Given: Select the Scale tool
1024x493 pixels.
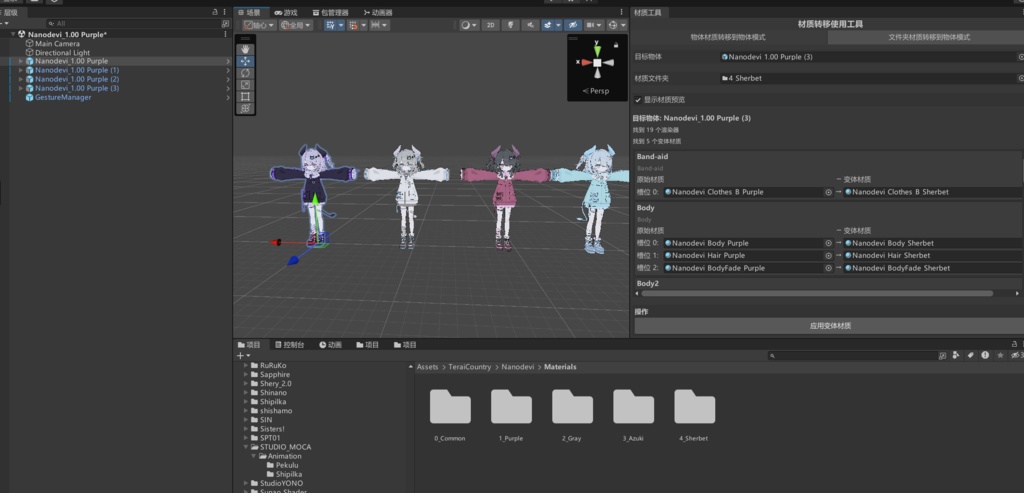Looking at the screenshot, I should click(245, 85).
